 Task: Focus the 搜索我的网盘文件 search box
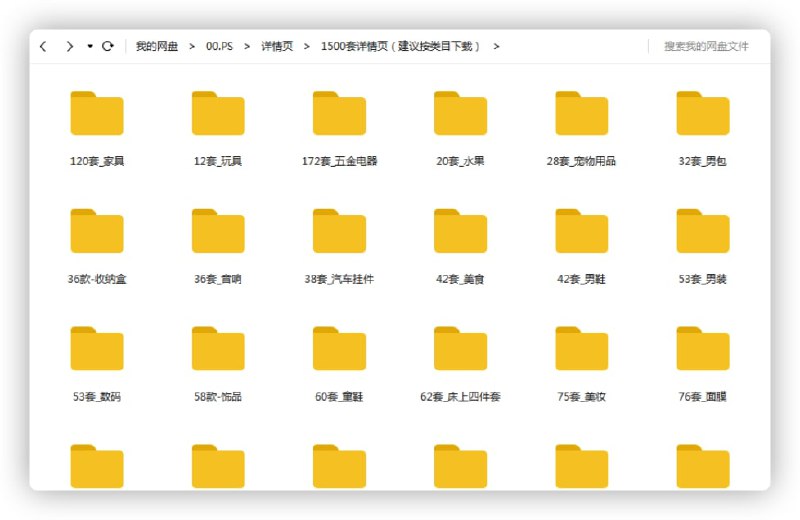tap(706, 46)
